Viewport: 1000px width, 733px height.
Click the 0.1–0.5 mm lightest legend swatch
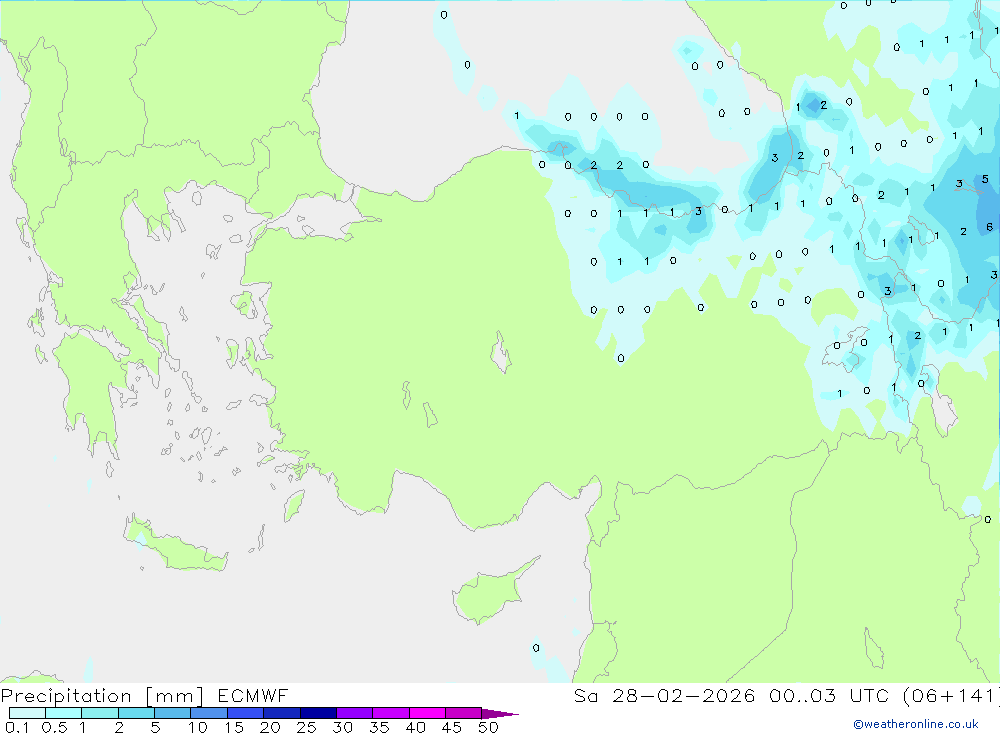[x=27, y=713]
